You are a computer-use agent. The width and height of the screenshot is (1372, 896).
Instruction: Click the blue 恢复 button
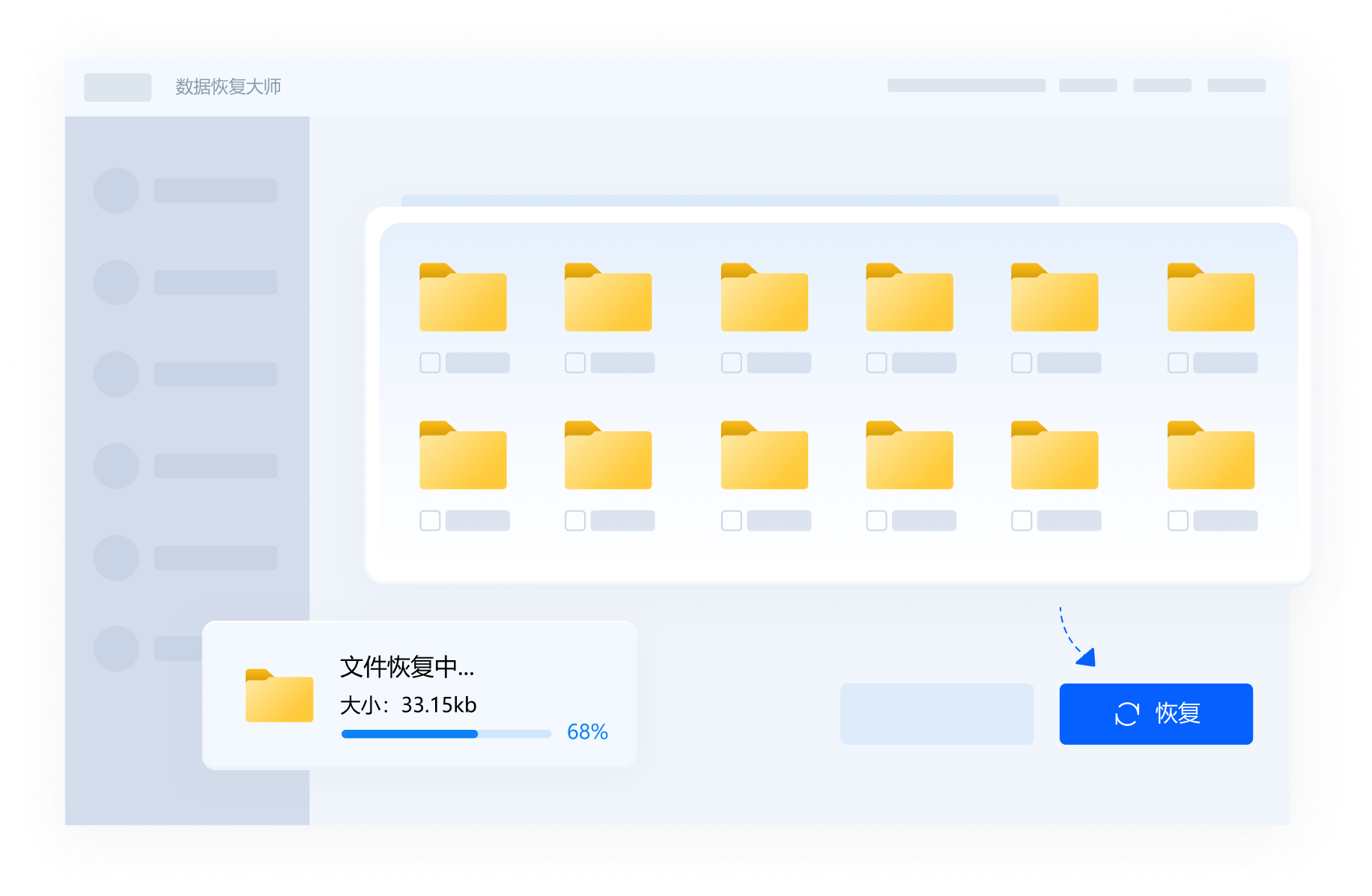[x=1156, y=713]
